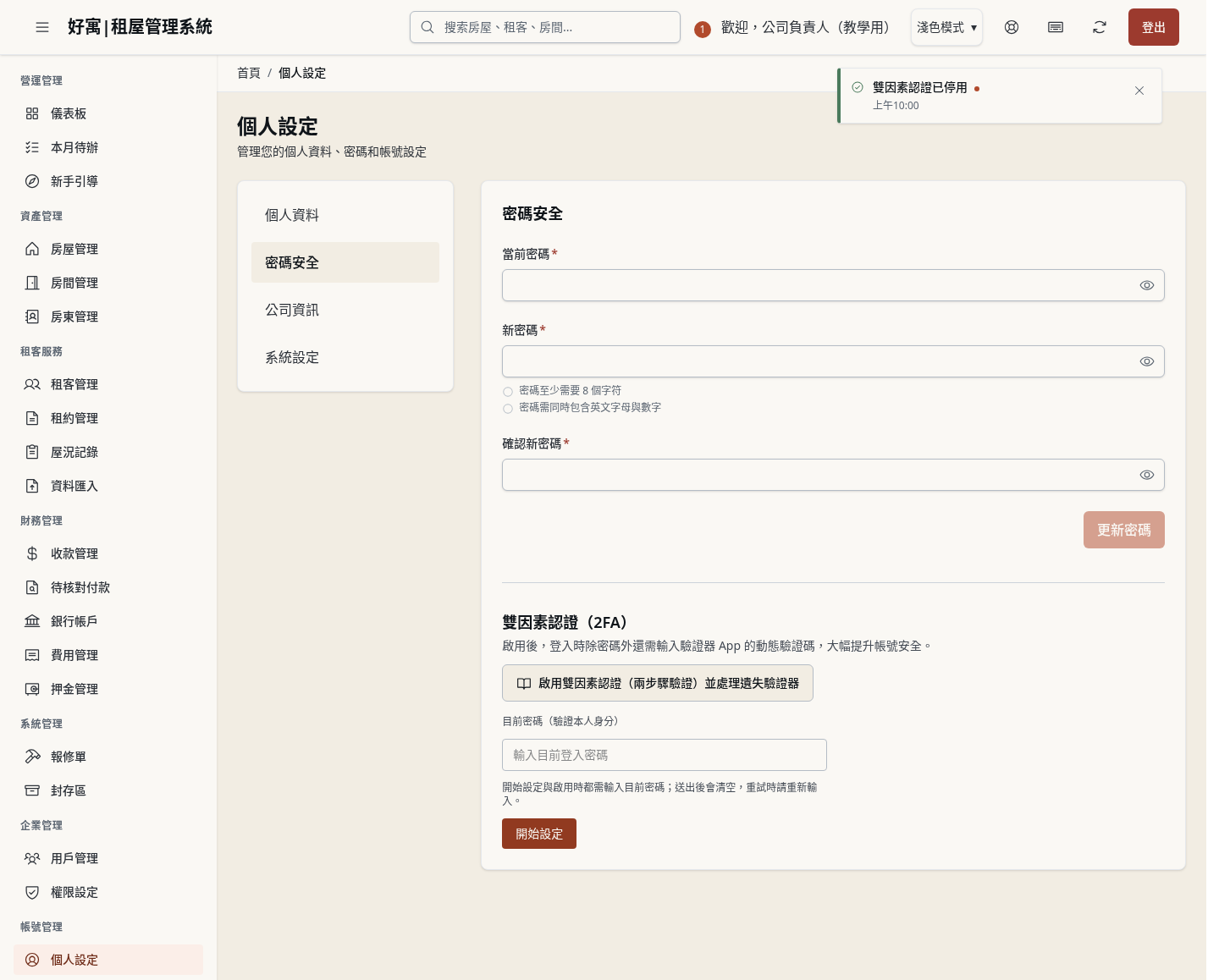The height and width of the screenshot is (980, 1219).
Task: Show the 當前密碼 password with eye icon
Action: (x=1147, y=285)
